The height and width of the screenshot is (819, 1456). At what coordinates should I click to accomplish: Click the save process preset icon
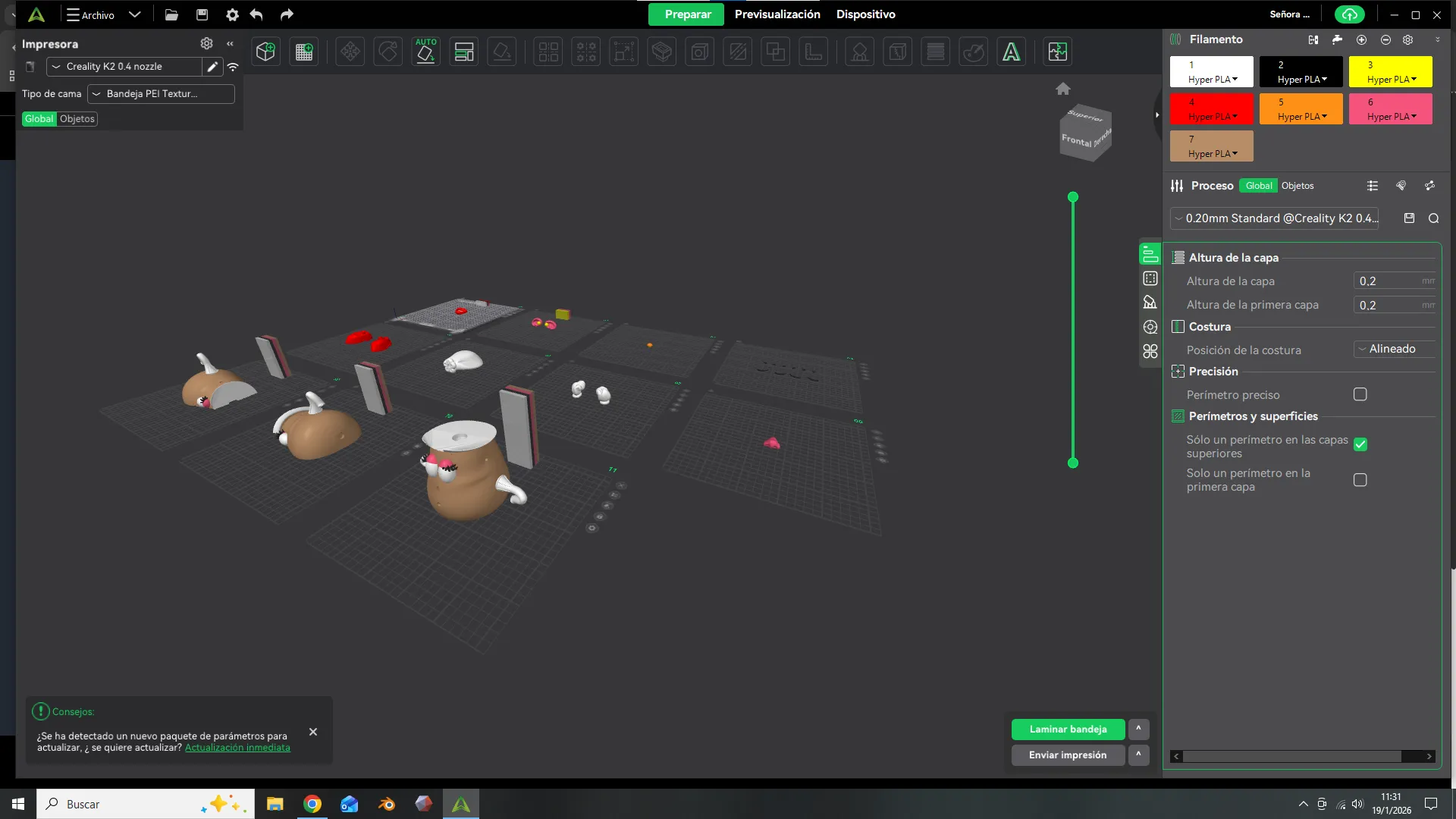pos(1409,218)
